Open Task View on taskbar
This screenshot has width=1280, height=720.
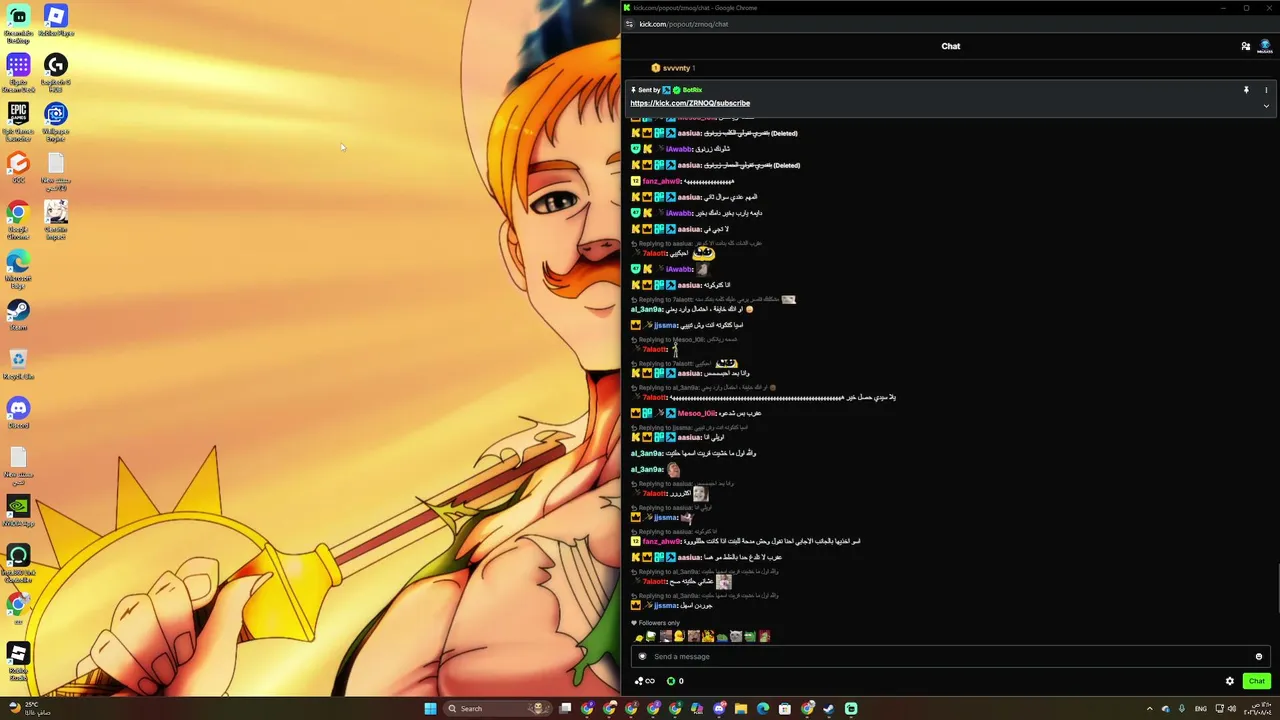[x=565, y=708]
